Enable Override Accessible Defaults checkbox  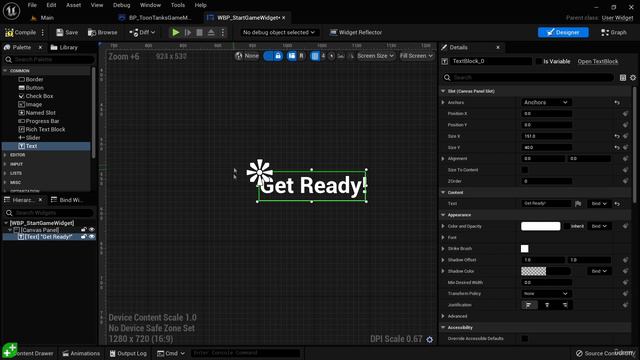(524, 338)
